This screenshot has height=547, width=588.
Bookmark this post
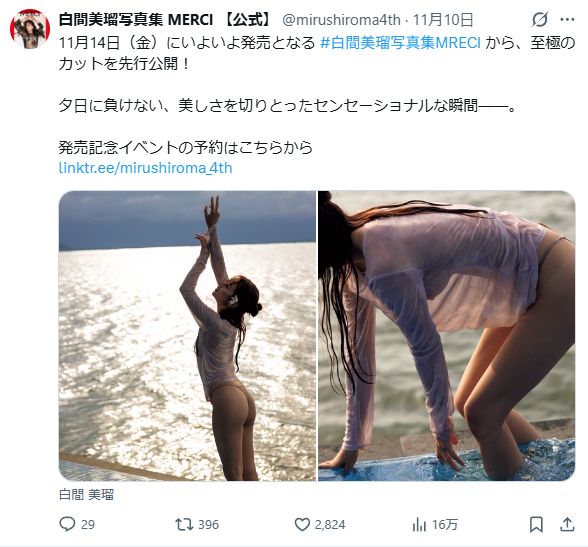pyautogui.click(x=536, y=524)
